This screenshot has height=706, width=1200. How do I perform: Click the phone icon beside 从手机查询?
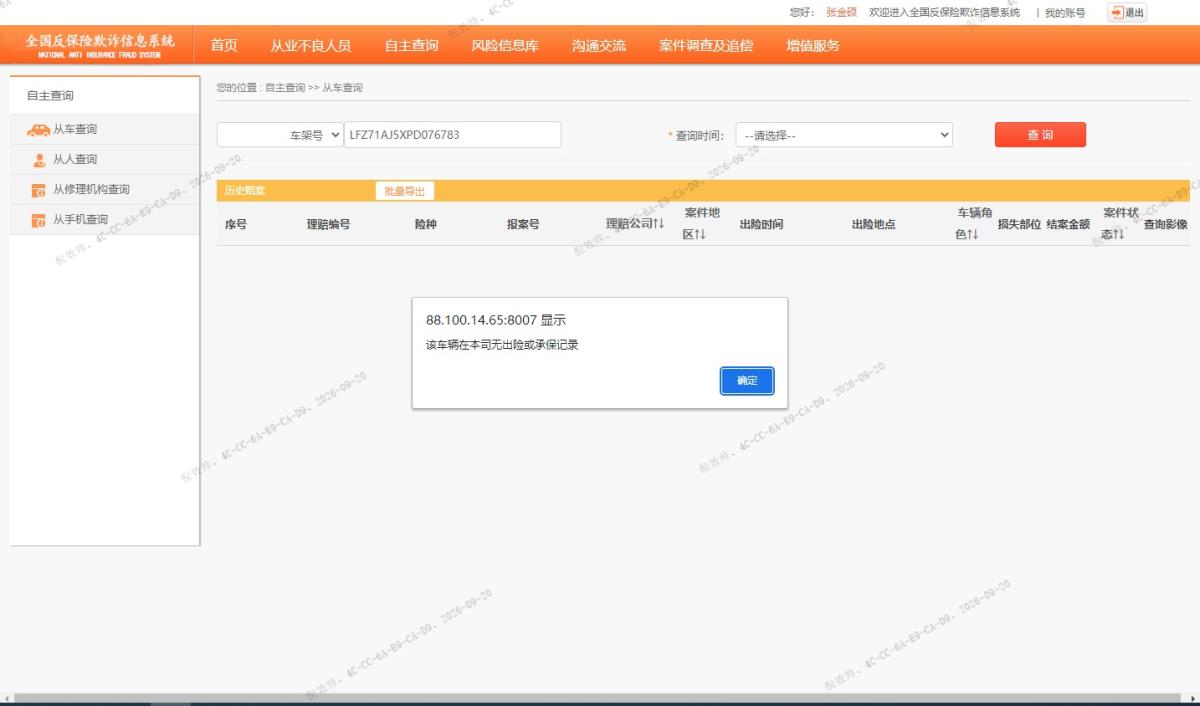(x=39, y=220)
